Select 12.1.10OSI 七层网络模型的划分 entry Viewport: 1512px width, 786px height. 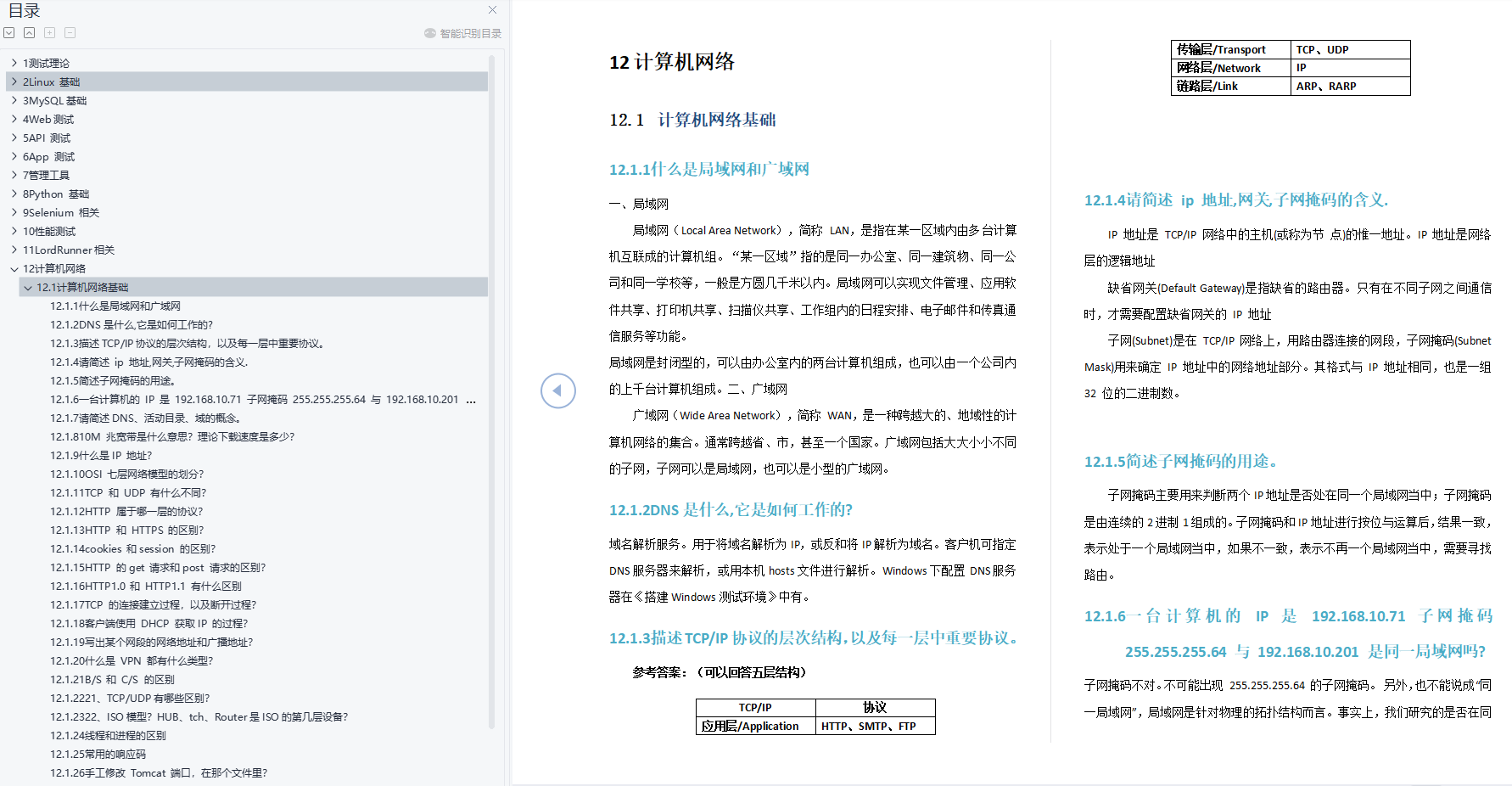tap(127, 474)
